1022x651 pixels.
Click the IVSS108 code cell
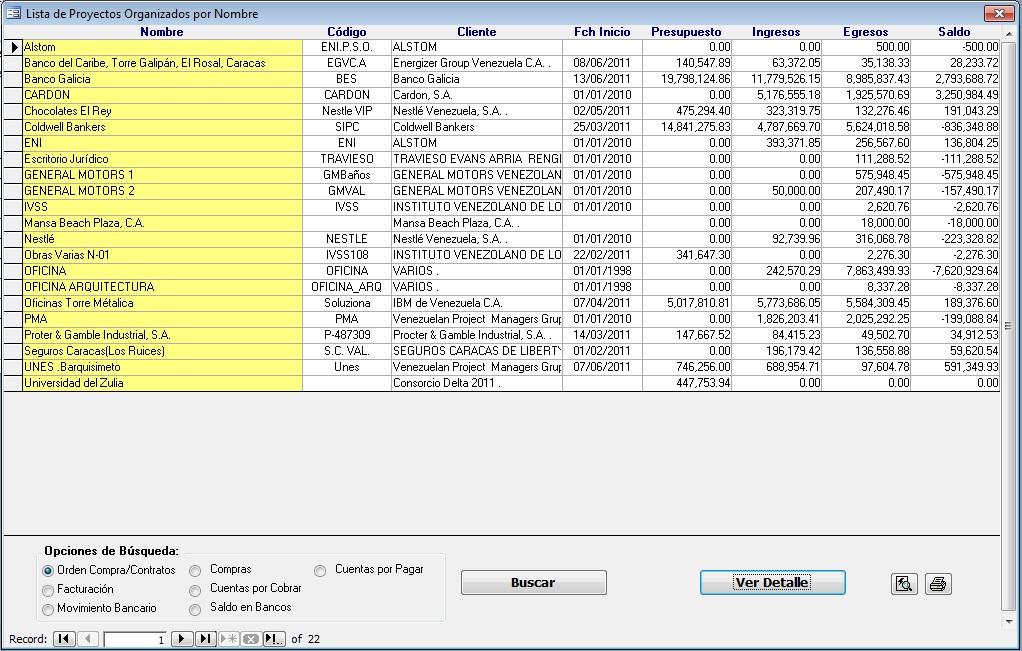click(x=347, y=255)
